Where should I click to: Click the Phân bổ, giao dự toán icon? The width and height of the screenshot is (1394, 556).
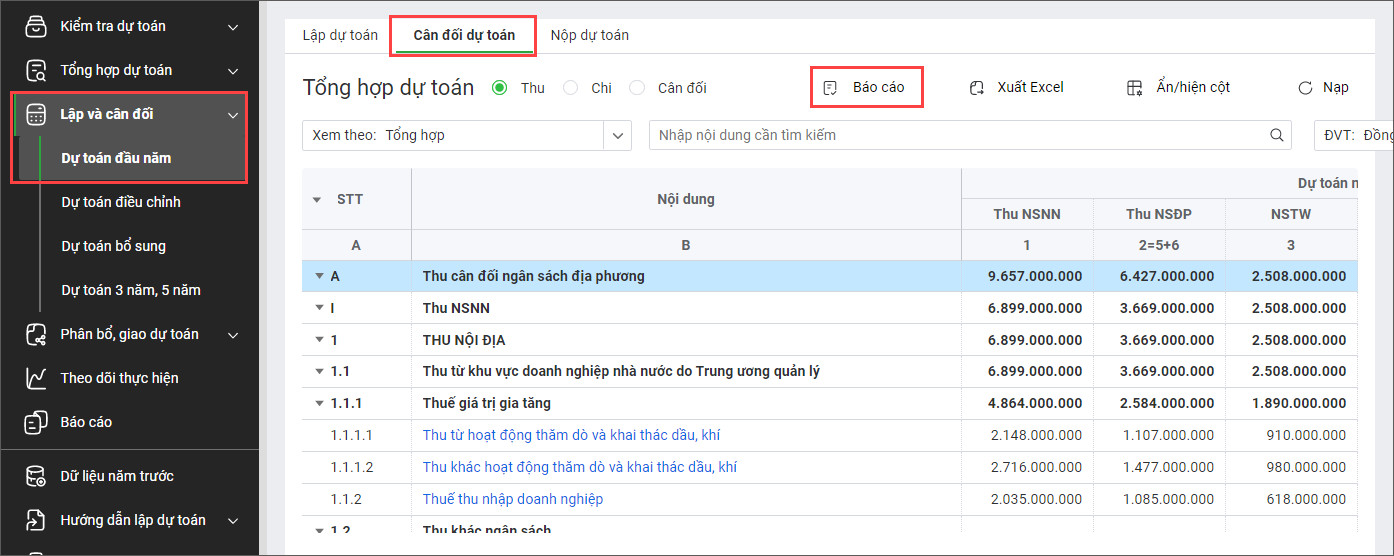point(36,334)
